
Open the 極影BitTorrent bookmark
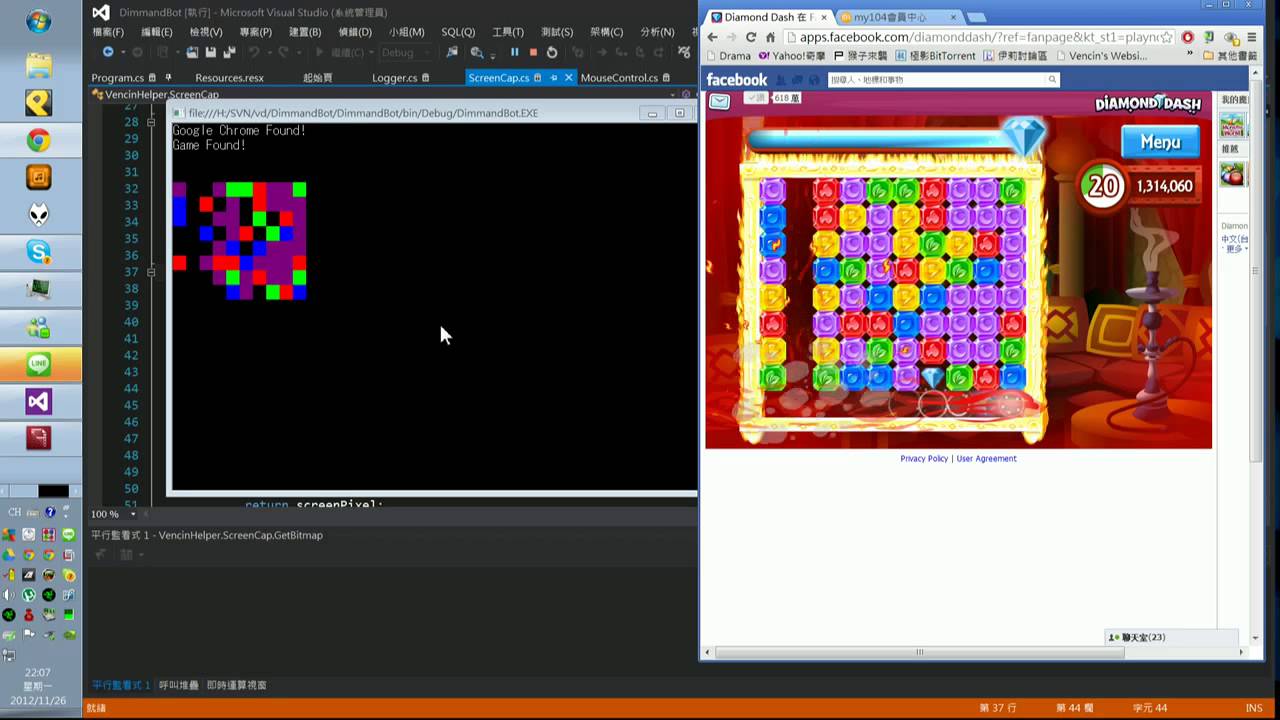click(936, 56)
